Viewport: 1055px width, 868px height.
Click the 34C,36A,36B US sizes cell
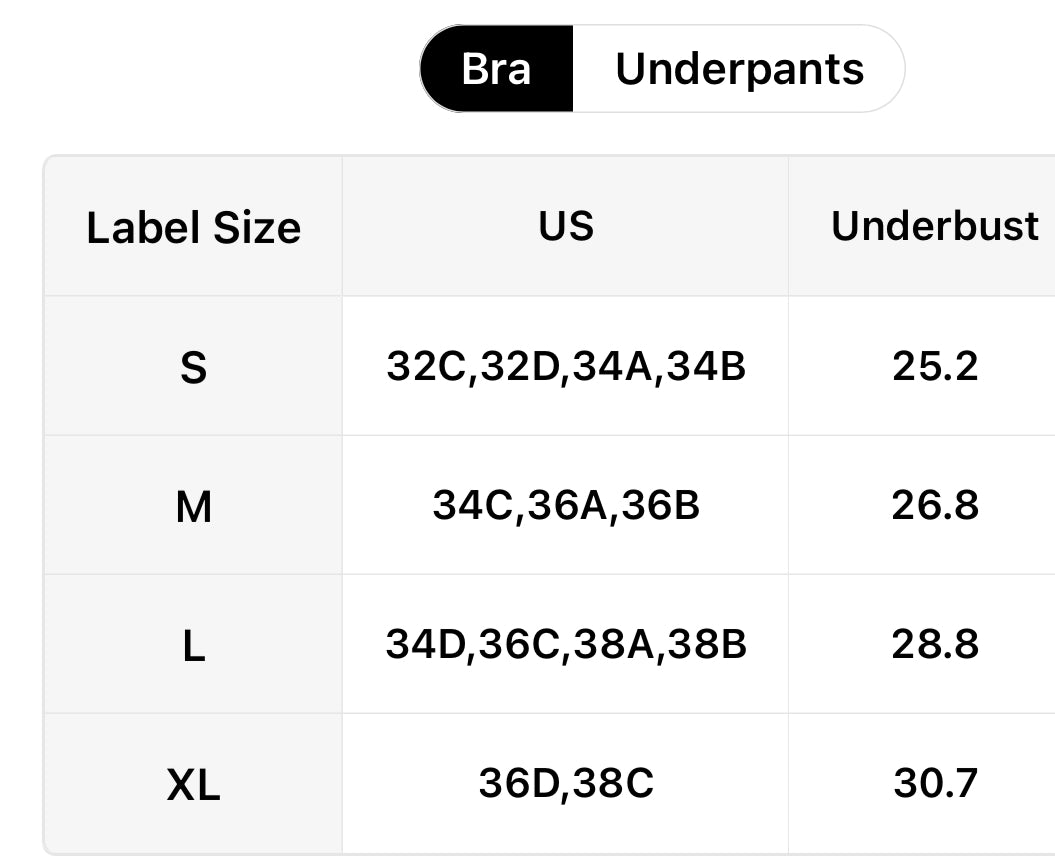click(566, 506)
